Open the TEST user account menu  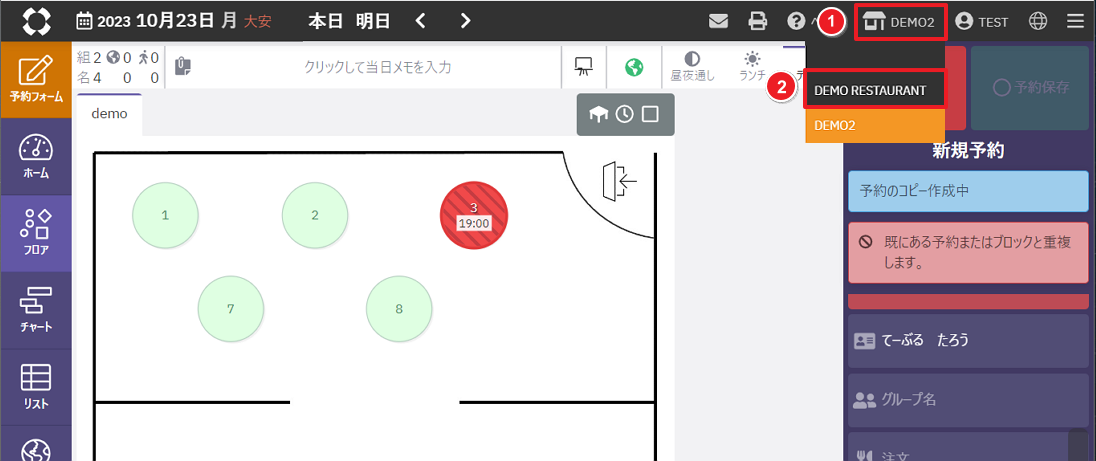pyautogui.click(x=982, y=21)
